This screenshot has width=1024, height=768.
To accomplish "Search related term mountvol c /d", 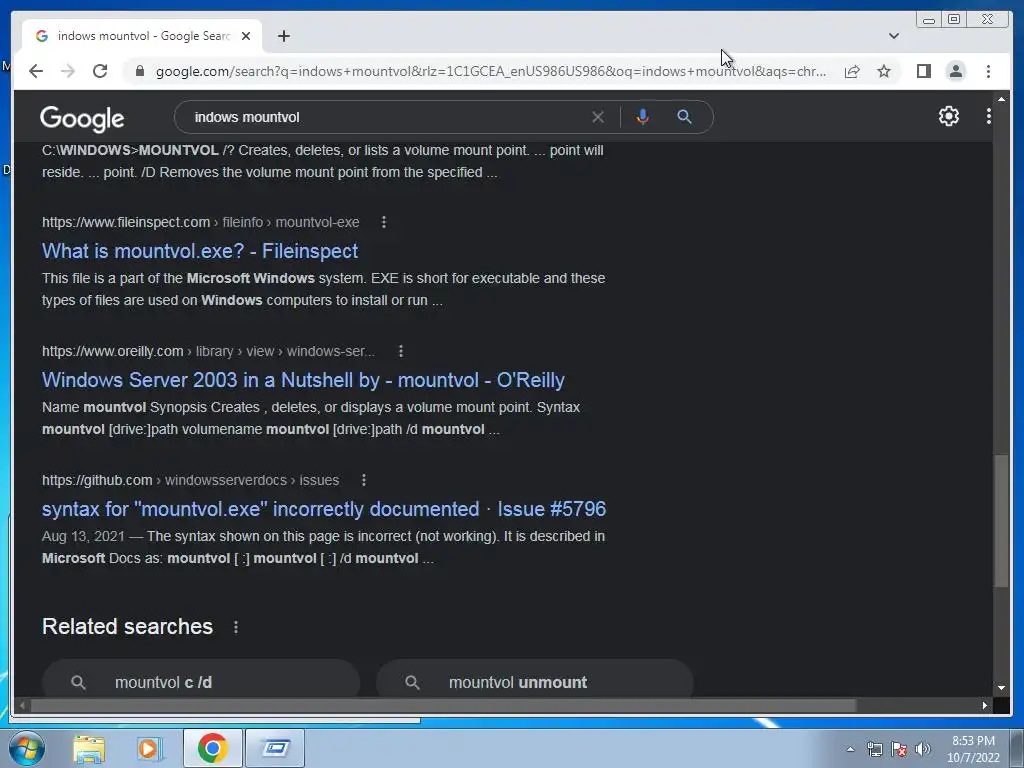I will click(x=201, y=682).
